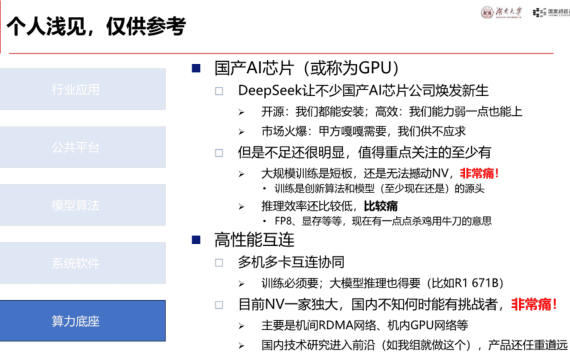Click the line 主要是机间RDMA网络
This screenshot has width=570, height=360.
365,325
